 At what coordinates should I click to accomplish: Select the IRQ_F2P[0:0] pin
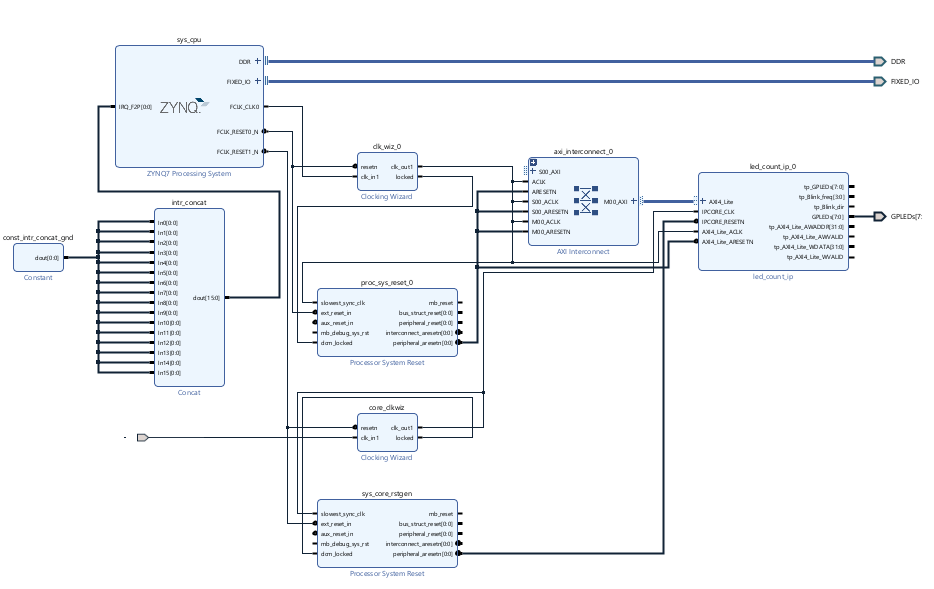tap(135, 107)
